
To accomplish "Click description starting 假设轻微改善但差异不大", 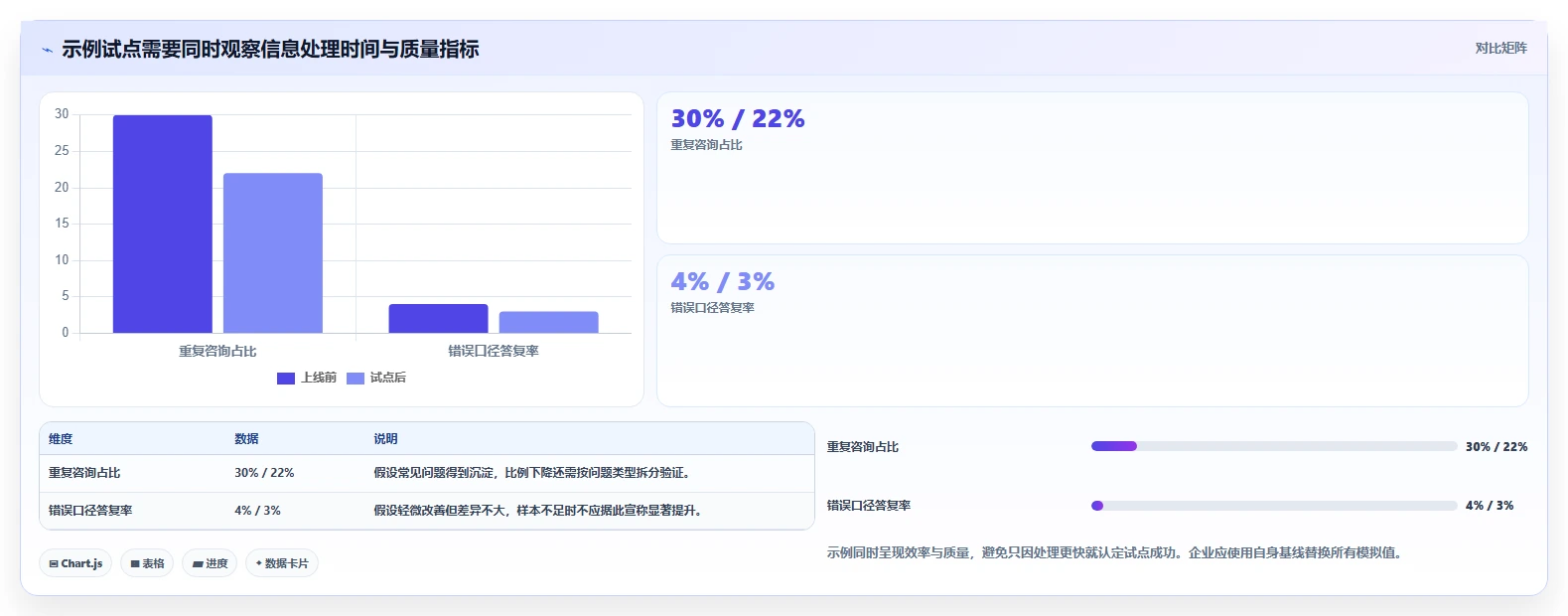I will click(x=537, y=511).
